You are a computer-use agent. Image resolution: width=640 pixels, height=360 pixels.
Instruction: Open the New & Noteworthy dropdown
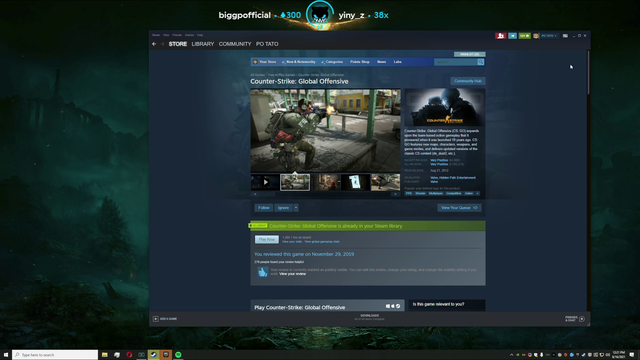[299, 62]
